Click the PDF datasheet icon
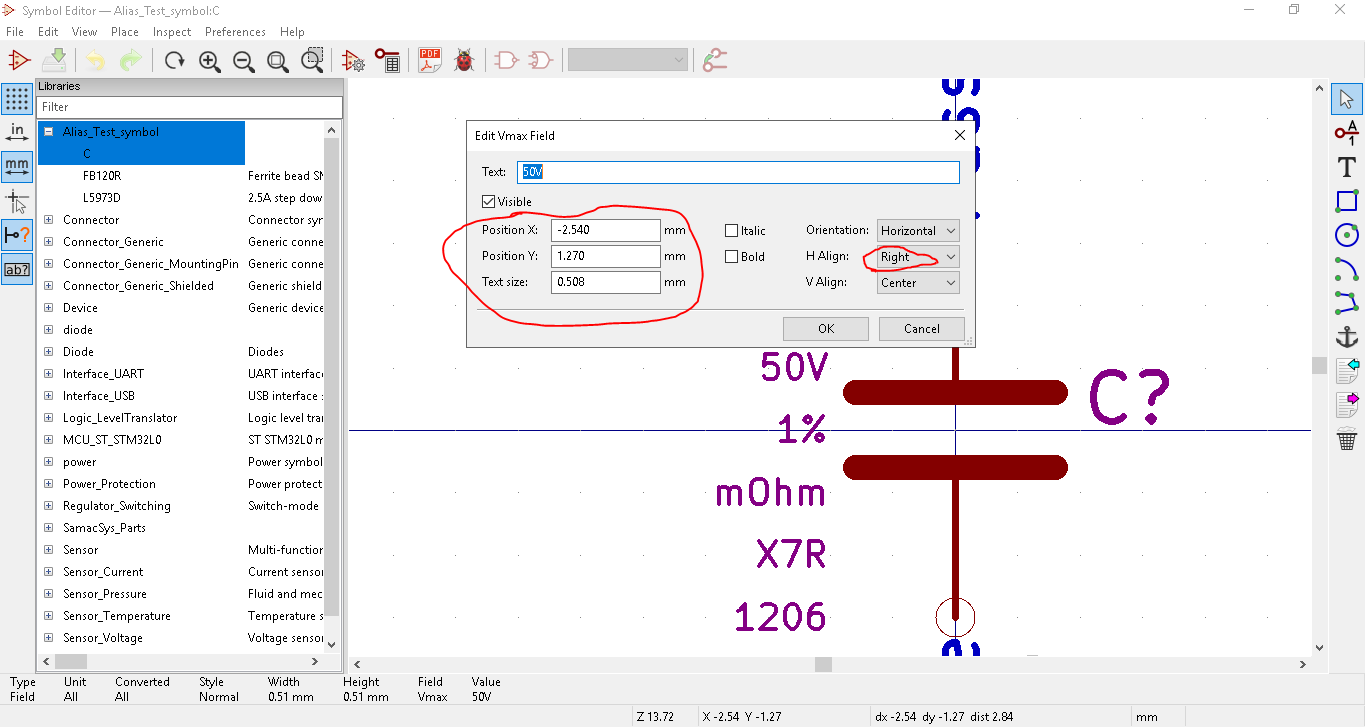1365x727 pixels. [430, 61]
